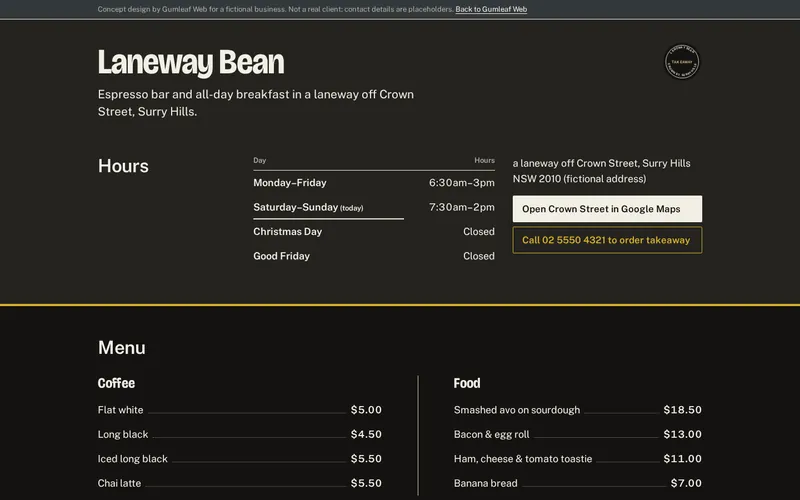Click the round Laneway Bean badge logo
This screenshot has height=500, width=800.
pos(682,62)
